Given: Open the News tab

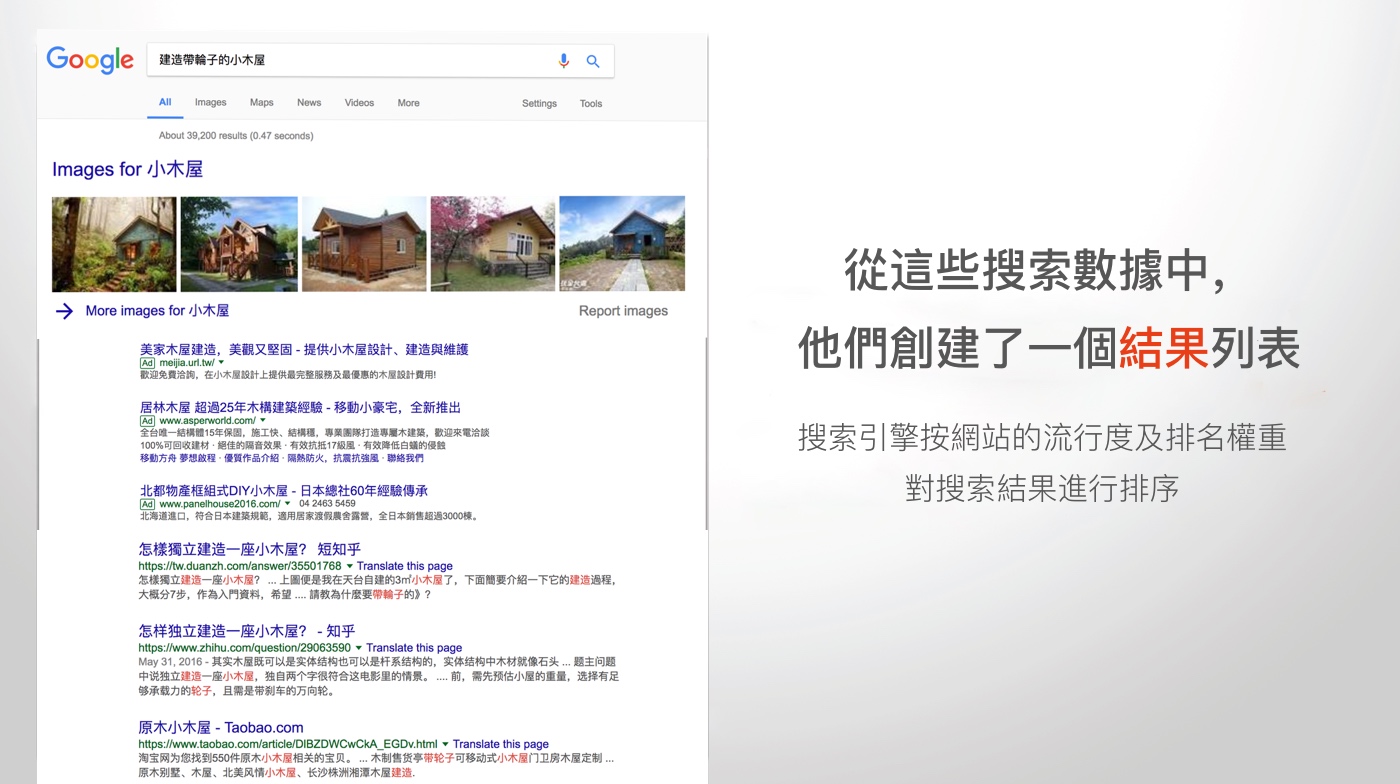Looking at the screenshot, I should (x=309, y=102).
